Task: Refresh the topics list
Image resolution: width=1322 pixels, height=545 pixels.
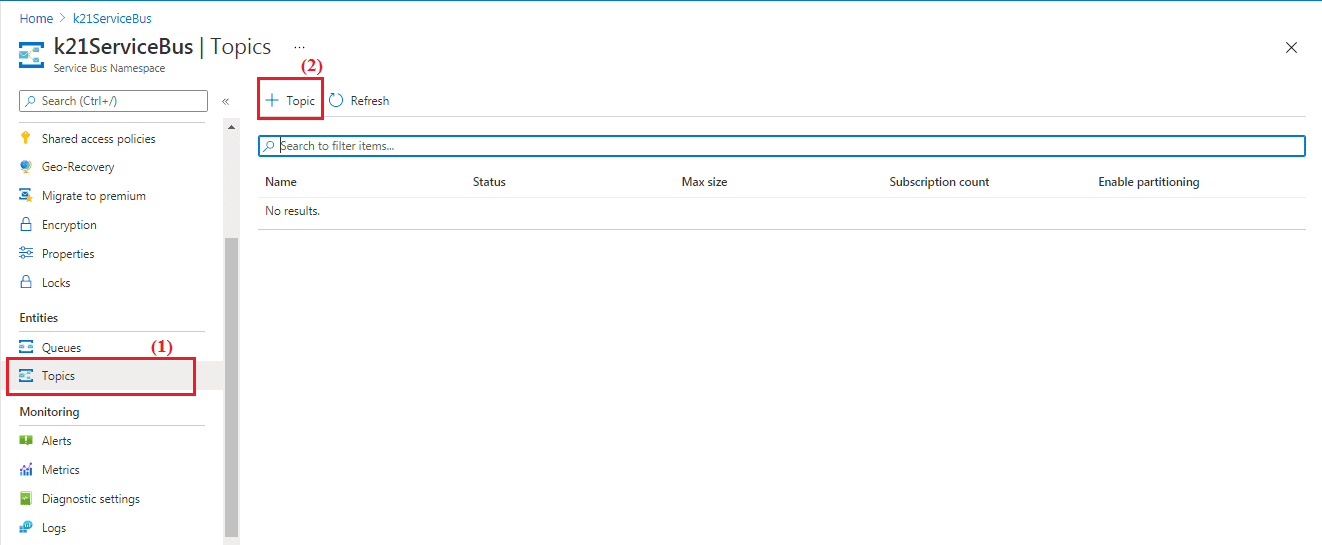Action: tap(359, 100)
